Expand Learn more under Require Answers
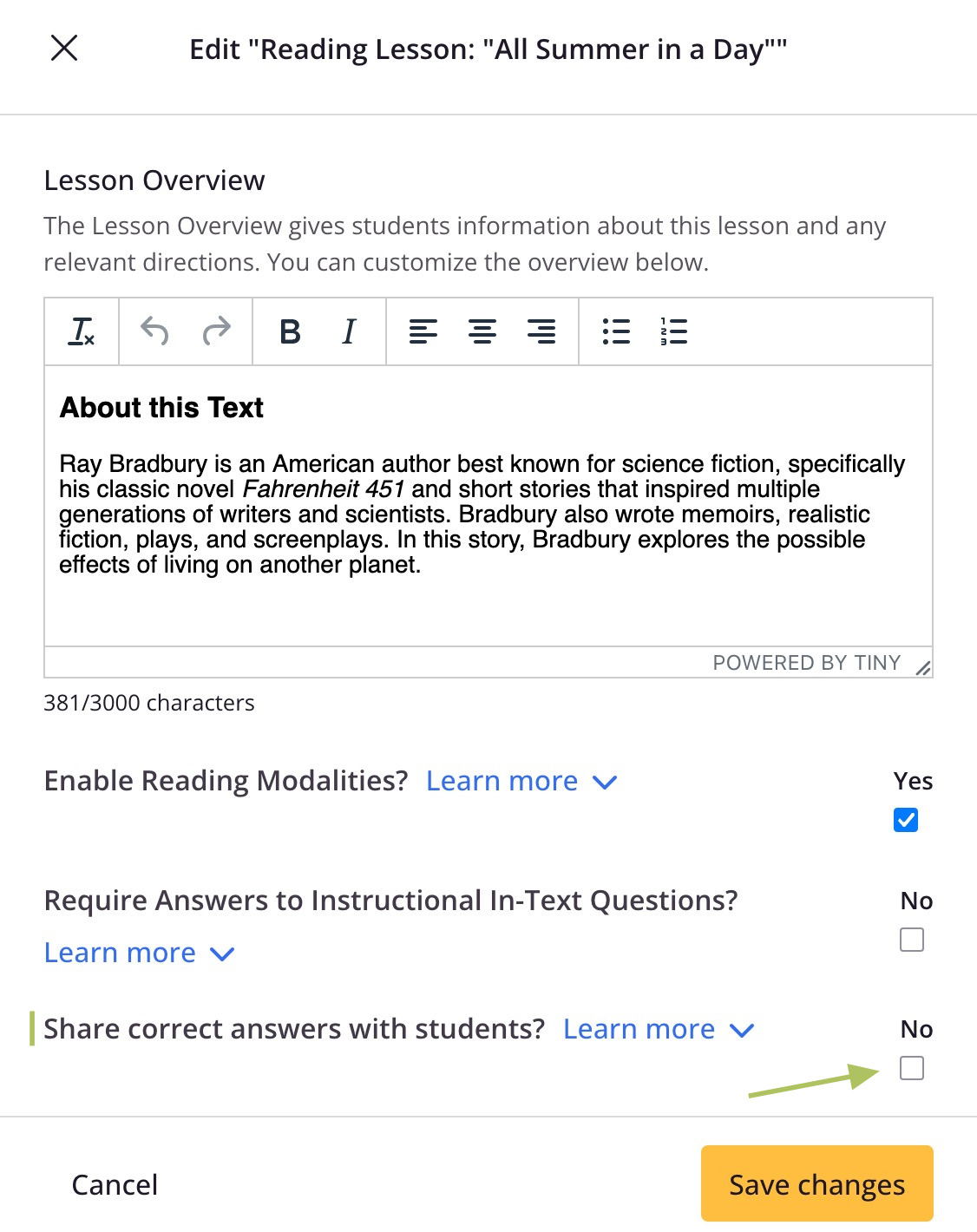Image resolution: width=977 pixels, height=1232 pixels. point(140,953)
